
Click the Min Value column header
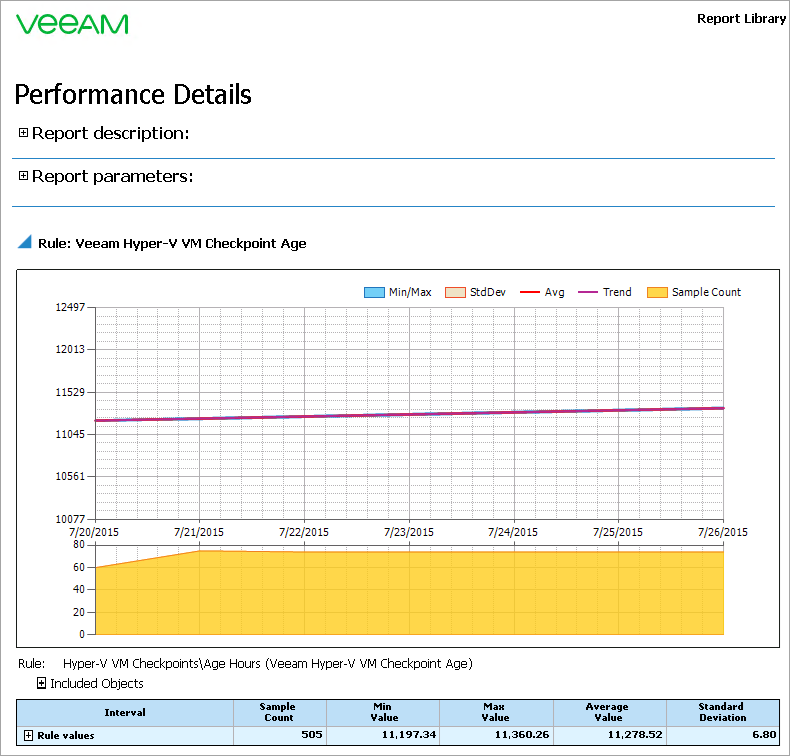tap(383, 712)
